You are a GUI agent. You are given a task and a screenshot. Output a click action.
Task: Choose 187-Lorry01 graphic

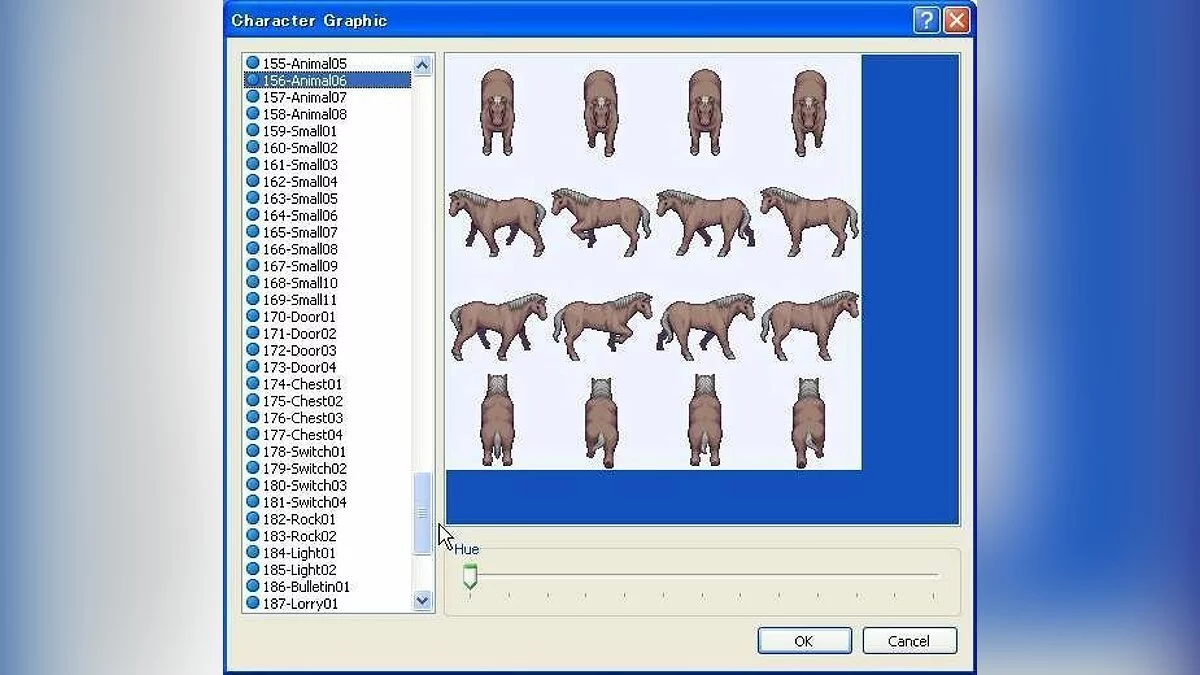coord(328,604)
